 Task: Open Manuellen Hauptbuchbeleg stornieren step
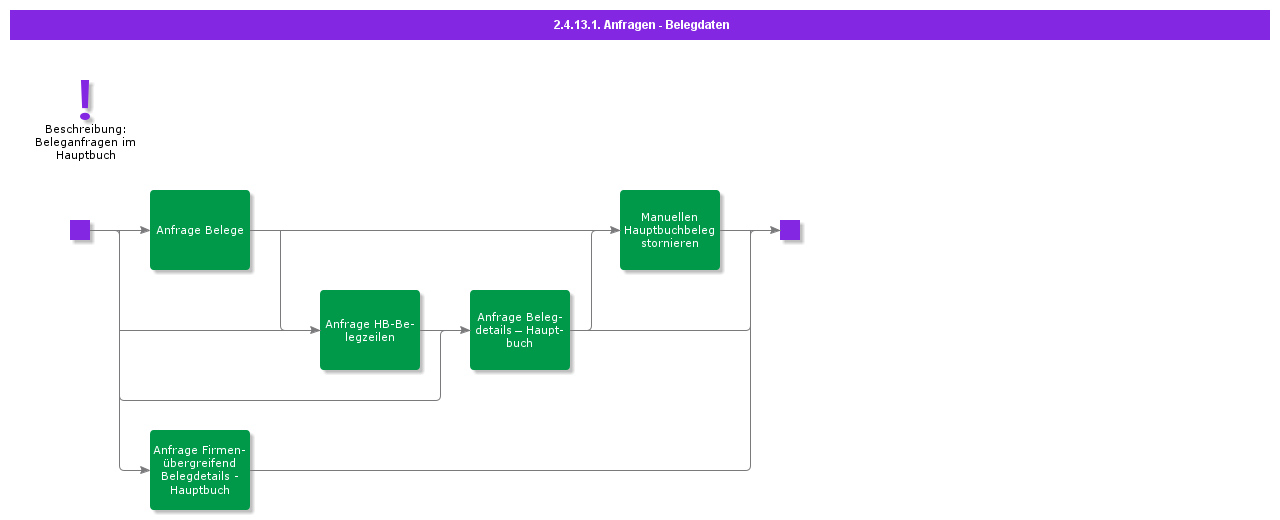coord(670,230)
